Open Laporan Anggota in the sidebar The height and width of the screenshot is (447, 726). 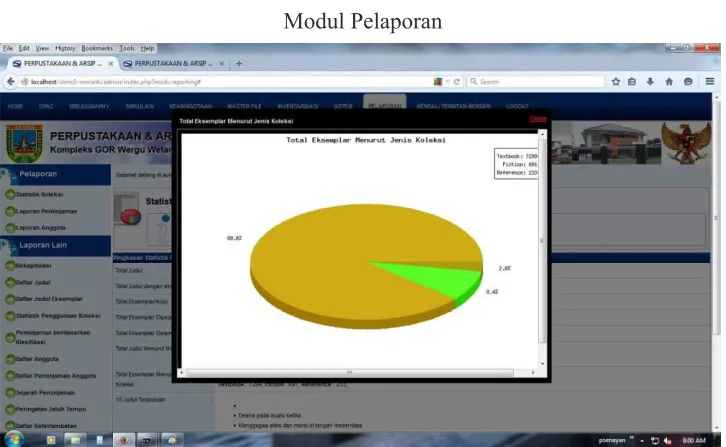(x=40, y=228)
